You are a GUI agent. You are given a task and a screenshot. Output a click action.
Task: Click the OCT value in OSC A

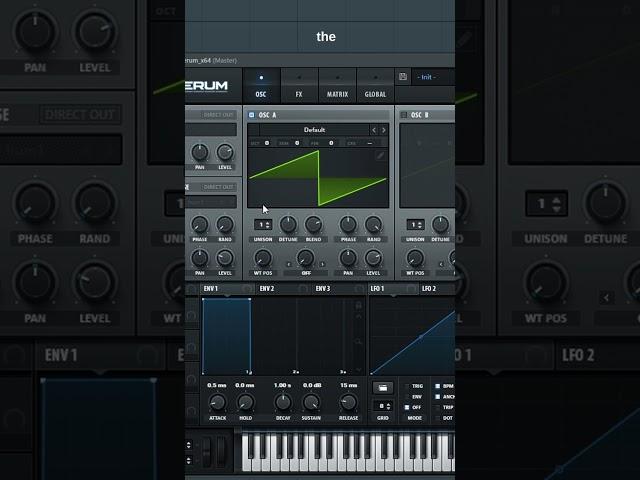(x=267, y=143)
